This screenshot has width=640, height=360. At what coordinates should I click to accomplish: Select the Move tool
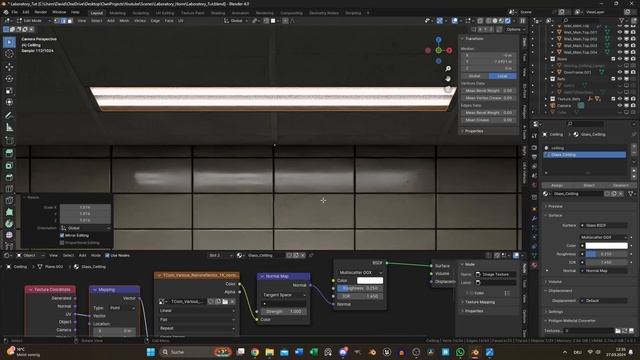[x=9, y=67]
